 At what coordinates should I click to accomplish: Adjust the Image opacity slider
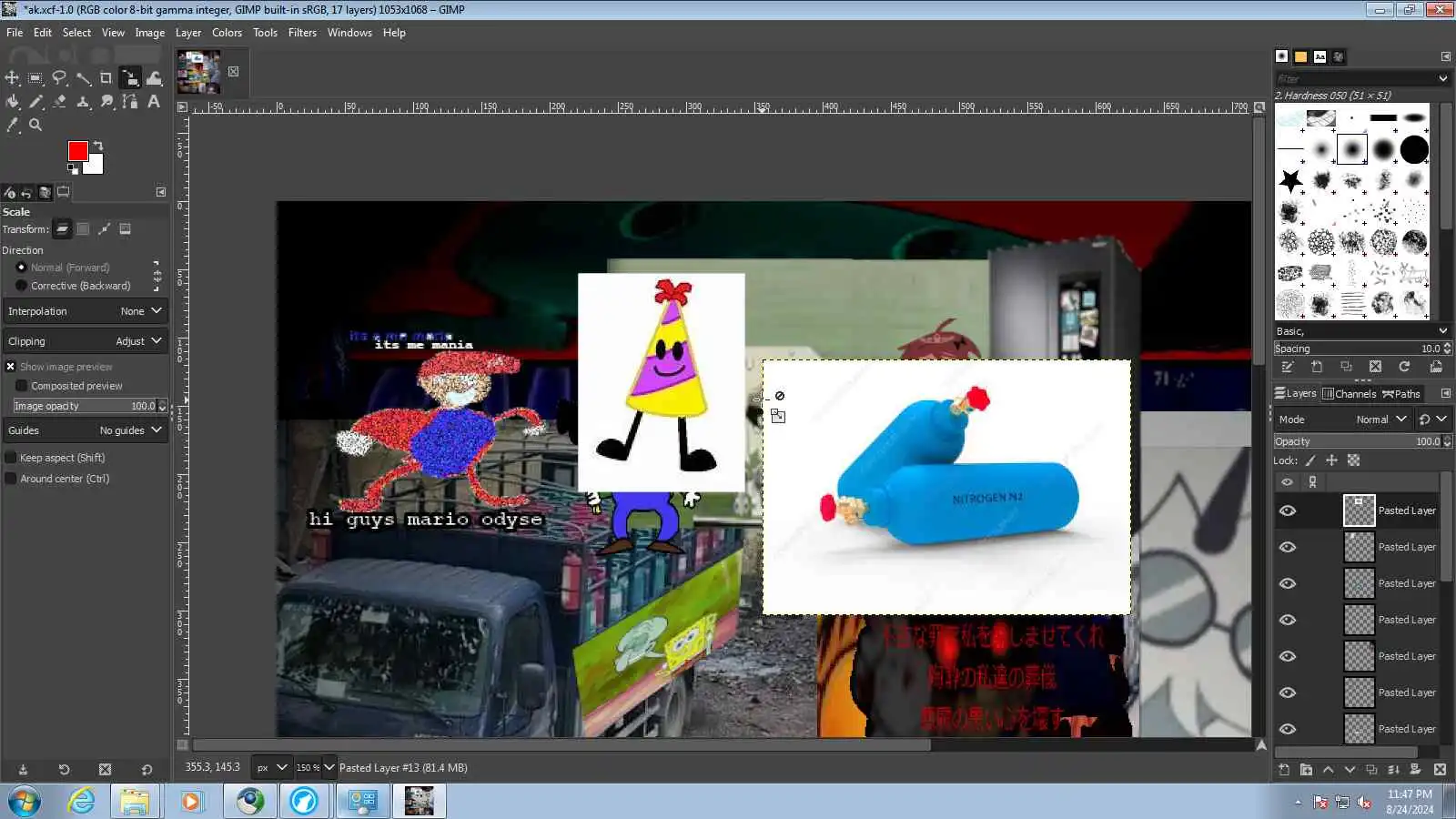pos(90,406)
